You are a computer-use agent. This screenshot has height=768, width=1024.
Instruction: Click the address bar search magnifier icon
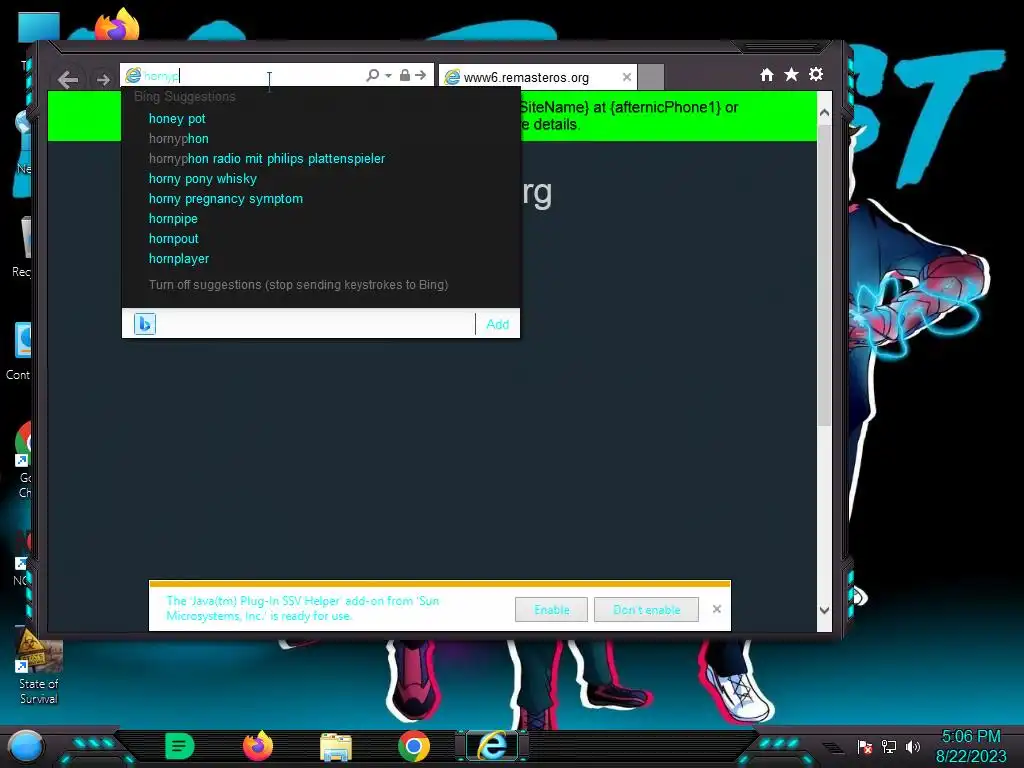(x=372, y=75)
